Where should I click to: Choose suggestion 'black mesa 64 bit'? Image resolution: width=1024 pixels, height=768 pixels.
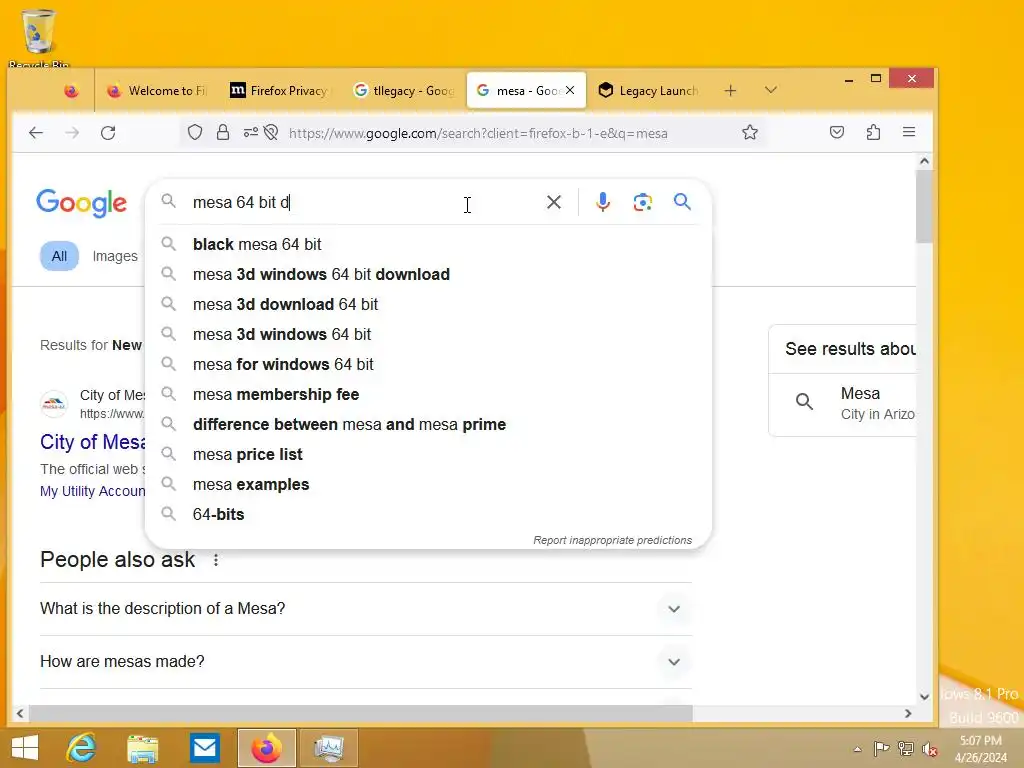point(428,244)
